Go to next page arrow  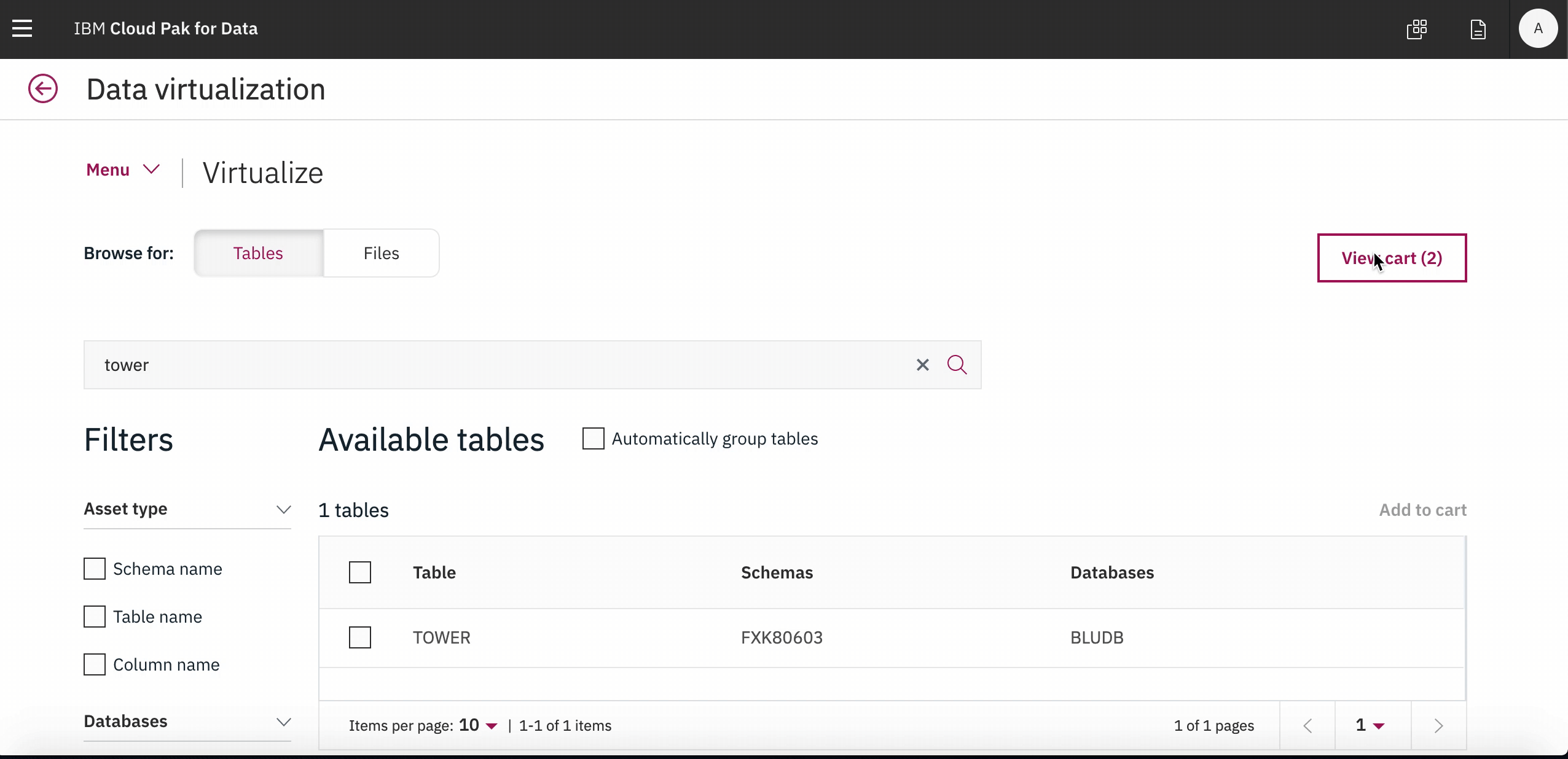1438,725
